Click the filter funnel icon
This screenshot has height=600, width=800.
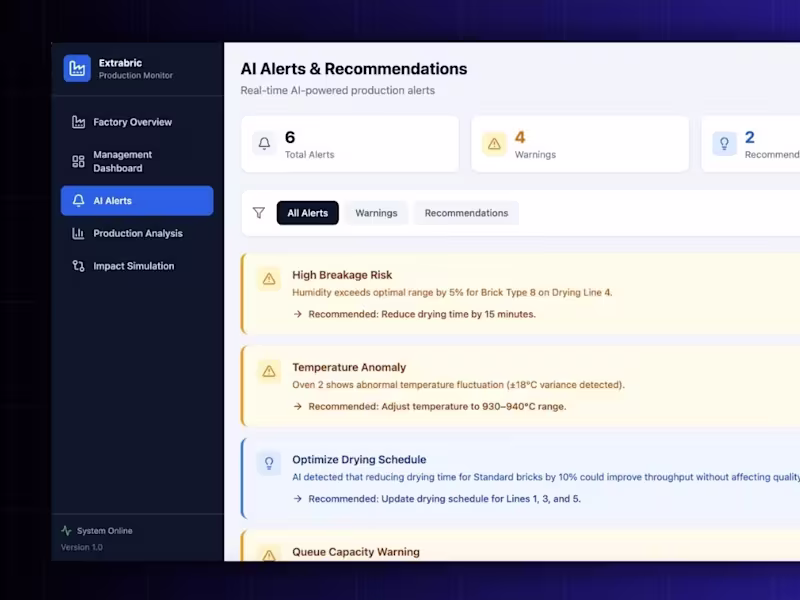click(259, 212)
